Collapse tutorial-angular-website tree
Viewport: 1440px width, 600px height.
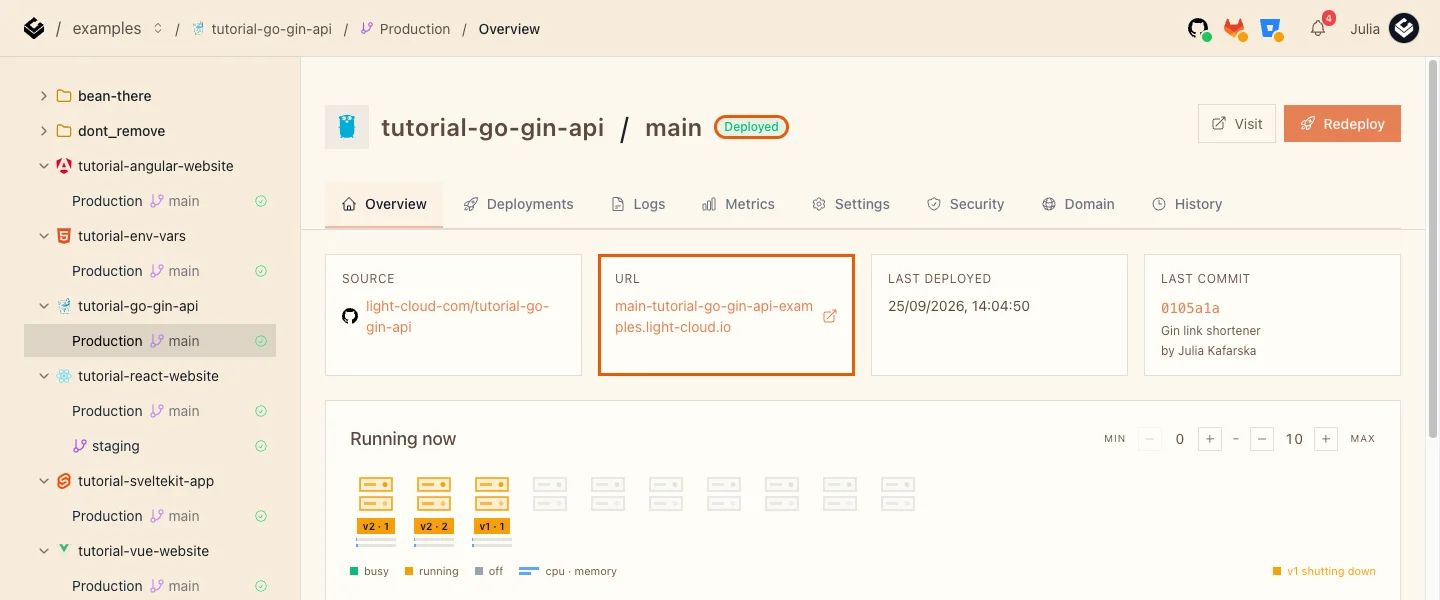click(43, 166)
